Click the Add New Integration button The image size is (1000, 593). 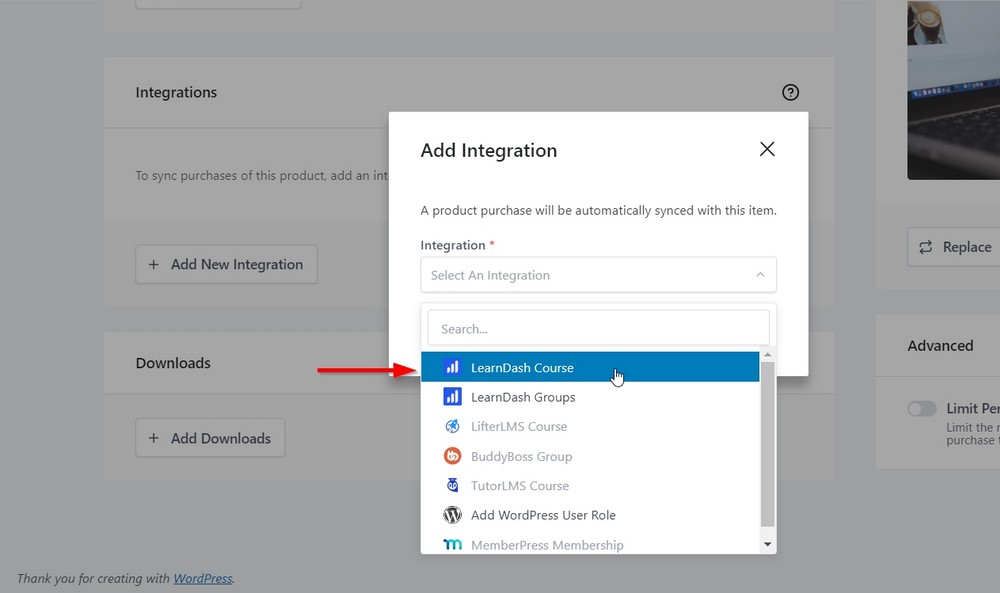[x=226, y=264]
